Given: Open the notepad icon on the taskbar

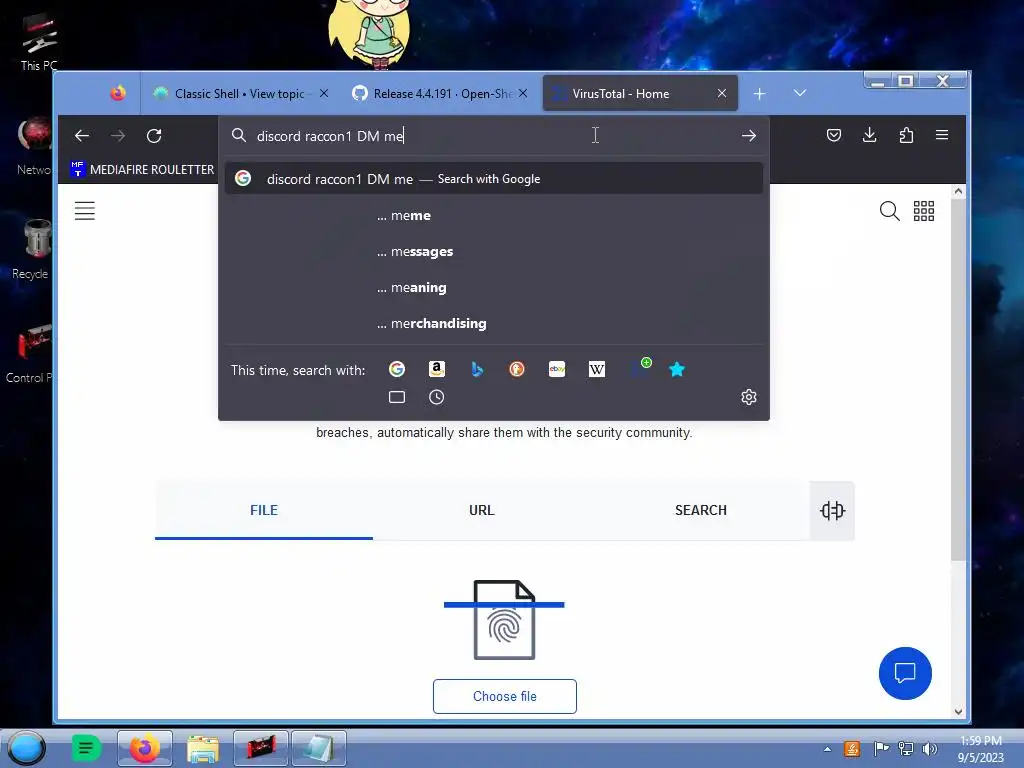Looking at the screenshot, I should click(x=318, y=748).
